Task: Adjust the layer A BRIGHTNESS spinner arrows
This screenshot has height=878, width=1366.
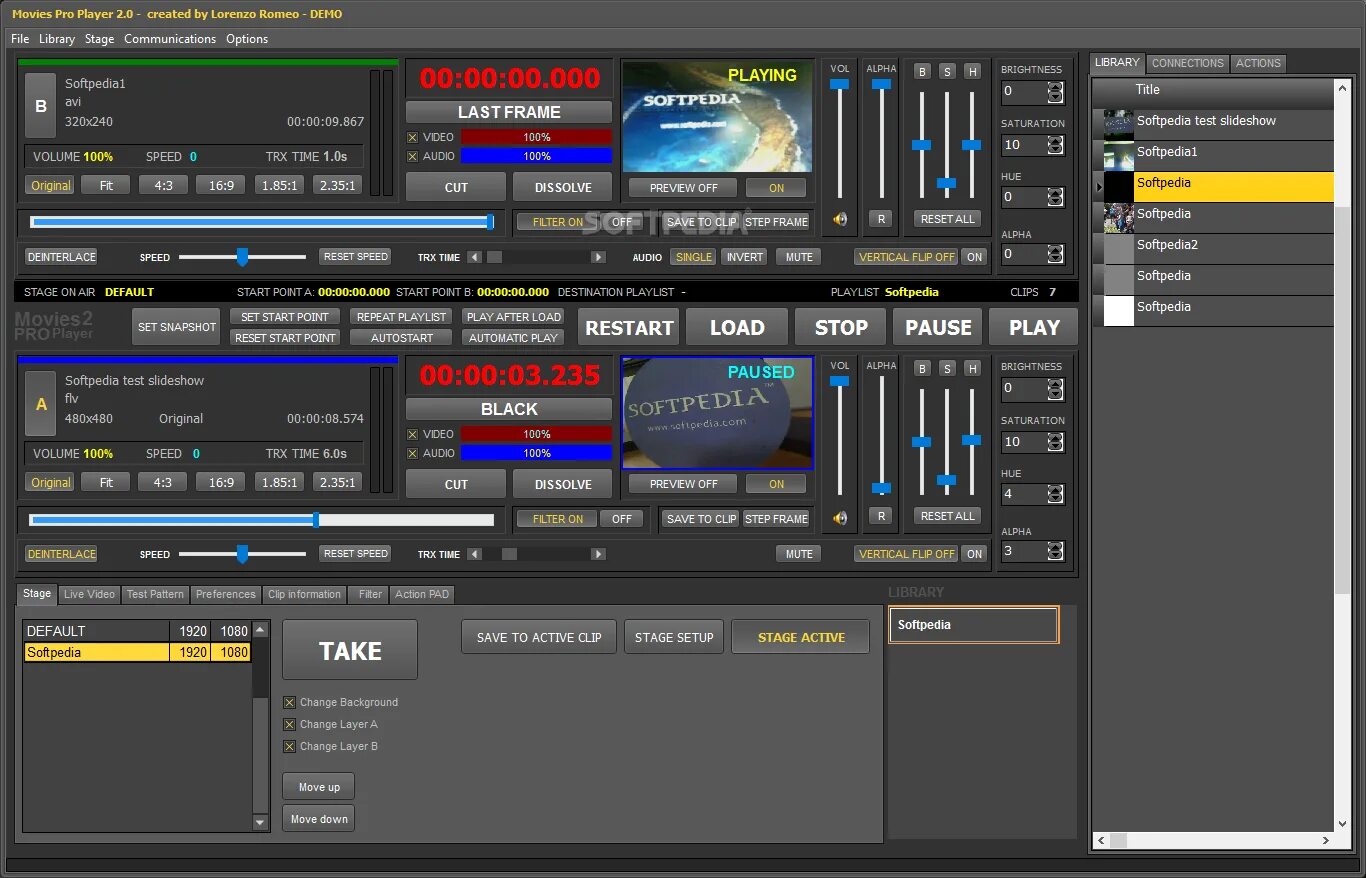Action: (x=1055, y=389)
